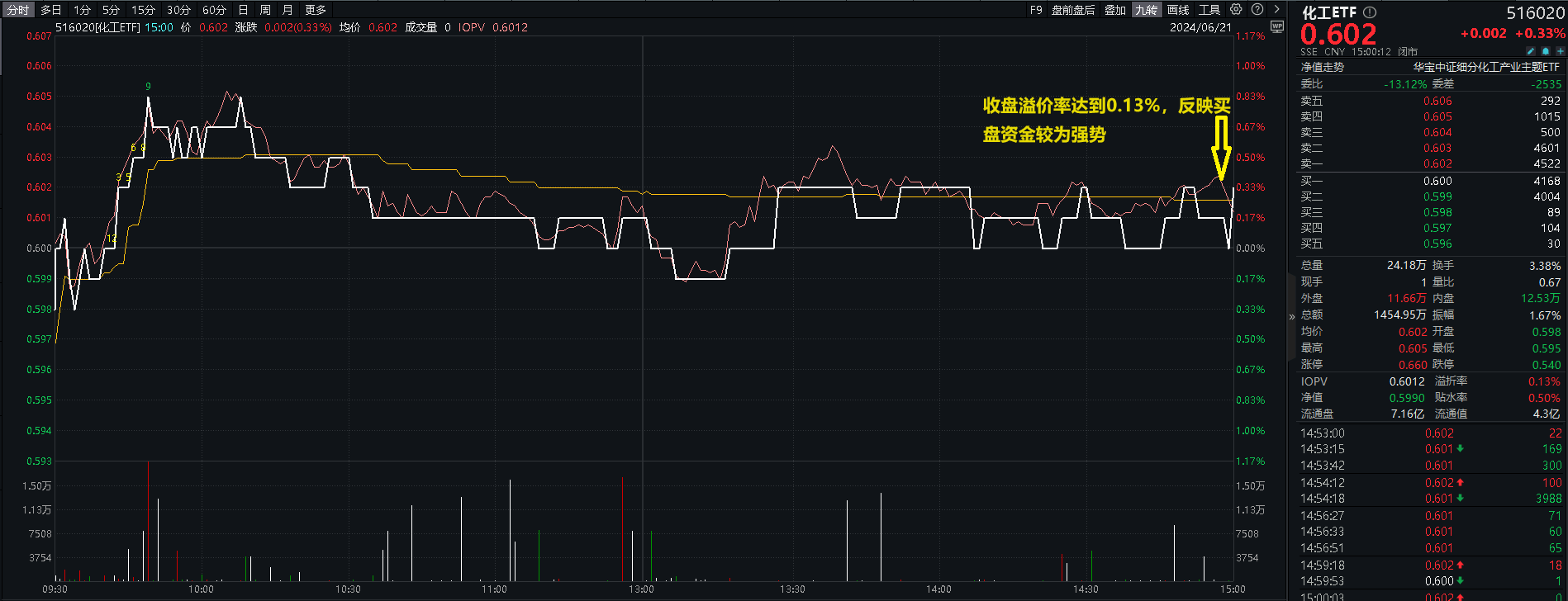
Task: Open the 更多 more periods dropdown
Action: coord(316,10)
